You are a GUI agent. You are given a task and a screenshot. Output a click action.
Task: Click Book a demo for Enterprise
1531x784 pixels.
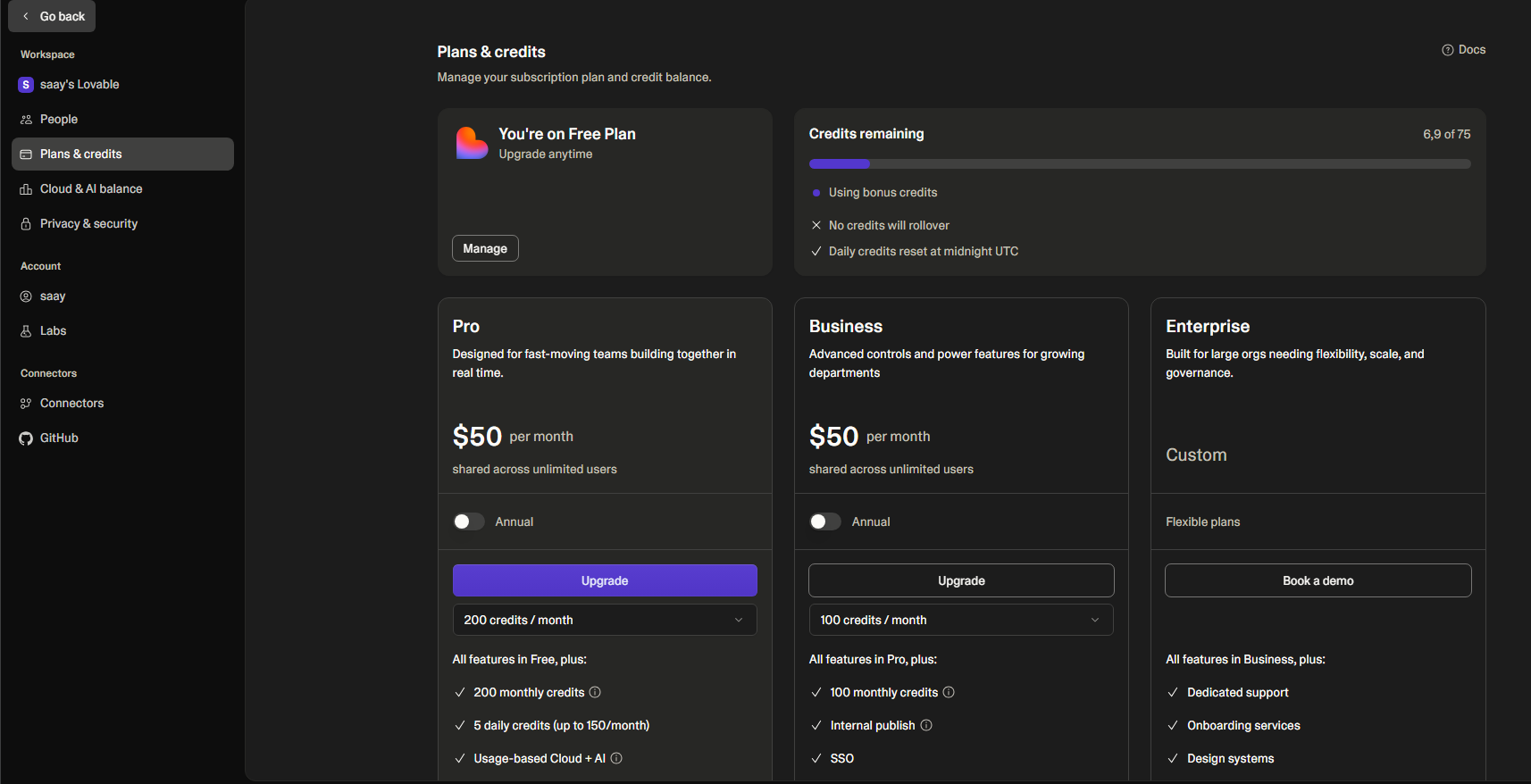[1318, 580]
